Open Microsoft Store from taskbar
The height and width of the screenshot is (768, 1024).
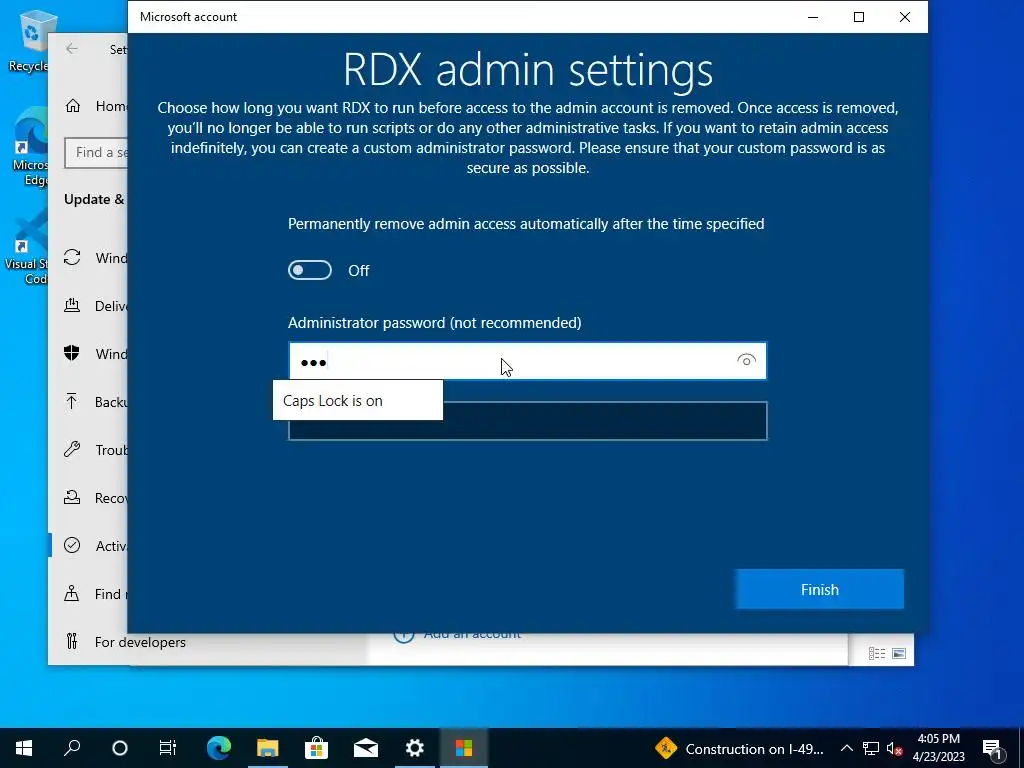tap(317, 748)
